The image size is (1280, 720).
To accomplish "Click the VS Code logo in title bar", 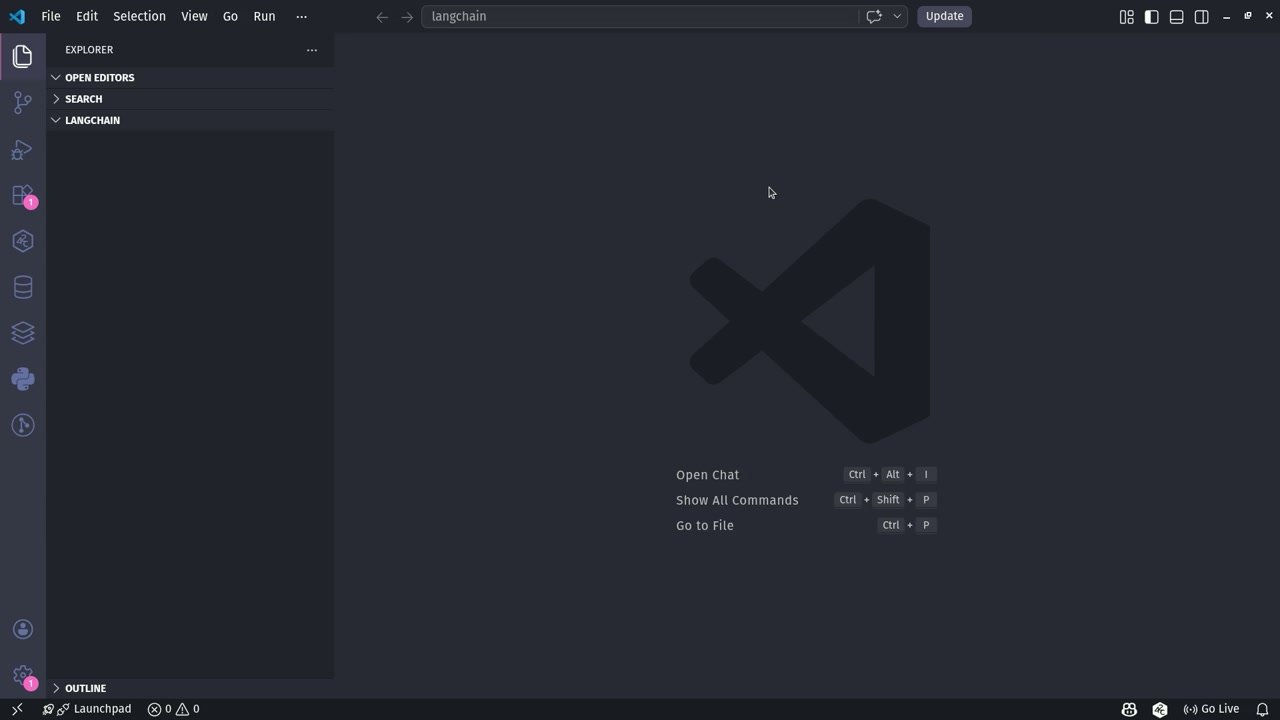I will point(17,16).
